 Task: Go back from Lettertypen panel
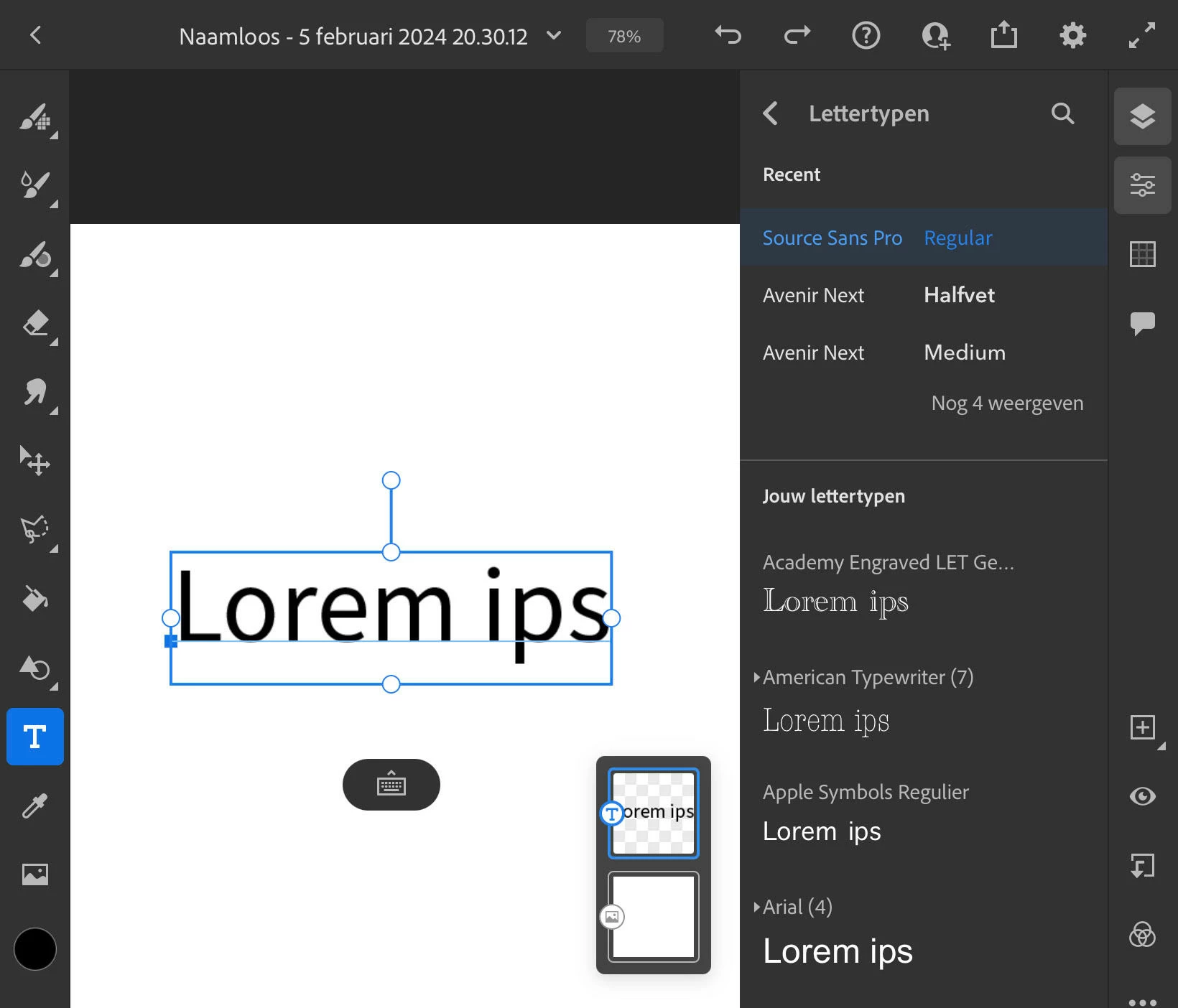click(770, 113)
